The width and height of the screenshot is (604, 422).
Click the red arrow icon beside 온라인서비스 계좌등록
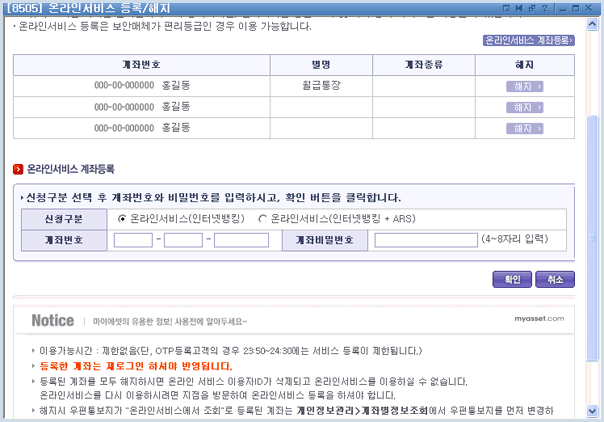tap(17, 169)
